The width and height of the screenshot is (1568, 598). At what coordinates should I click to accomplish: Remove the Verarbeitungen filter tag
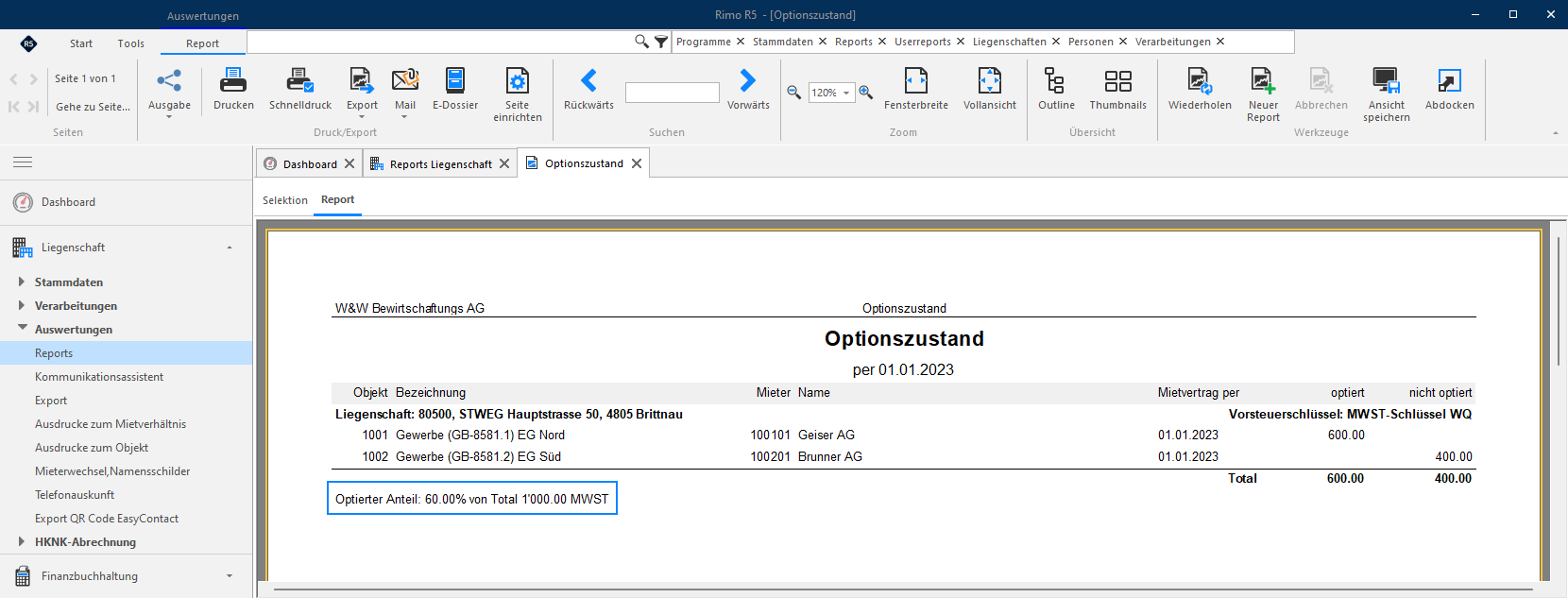1220,42
